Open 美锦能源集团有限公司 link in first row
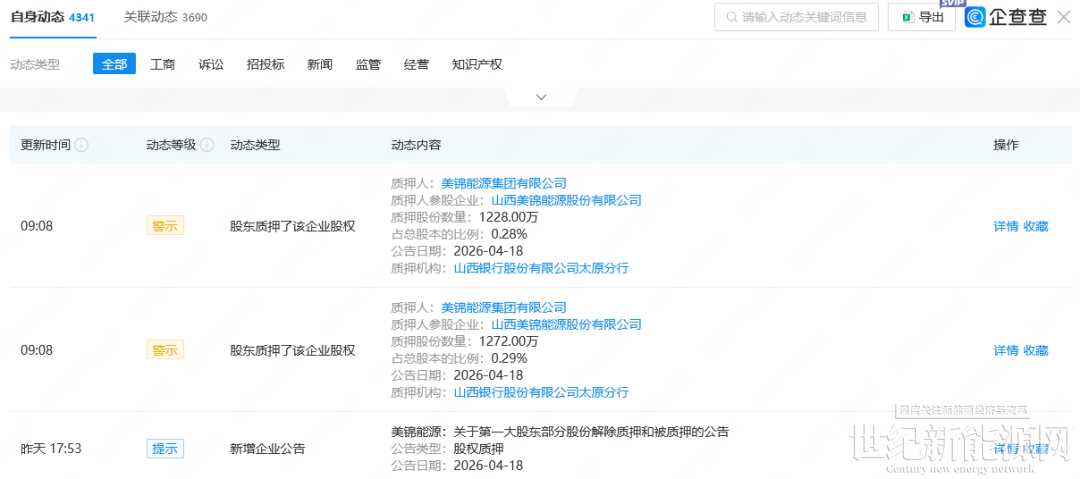 (503, 183)
